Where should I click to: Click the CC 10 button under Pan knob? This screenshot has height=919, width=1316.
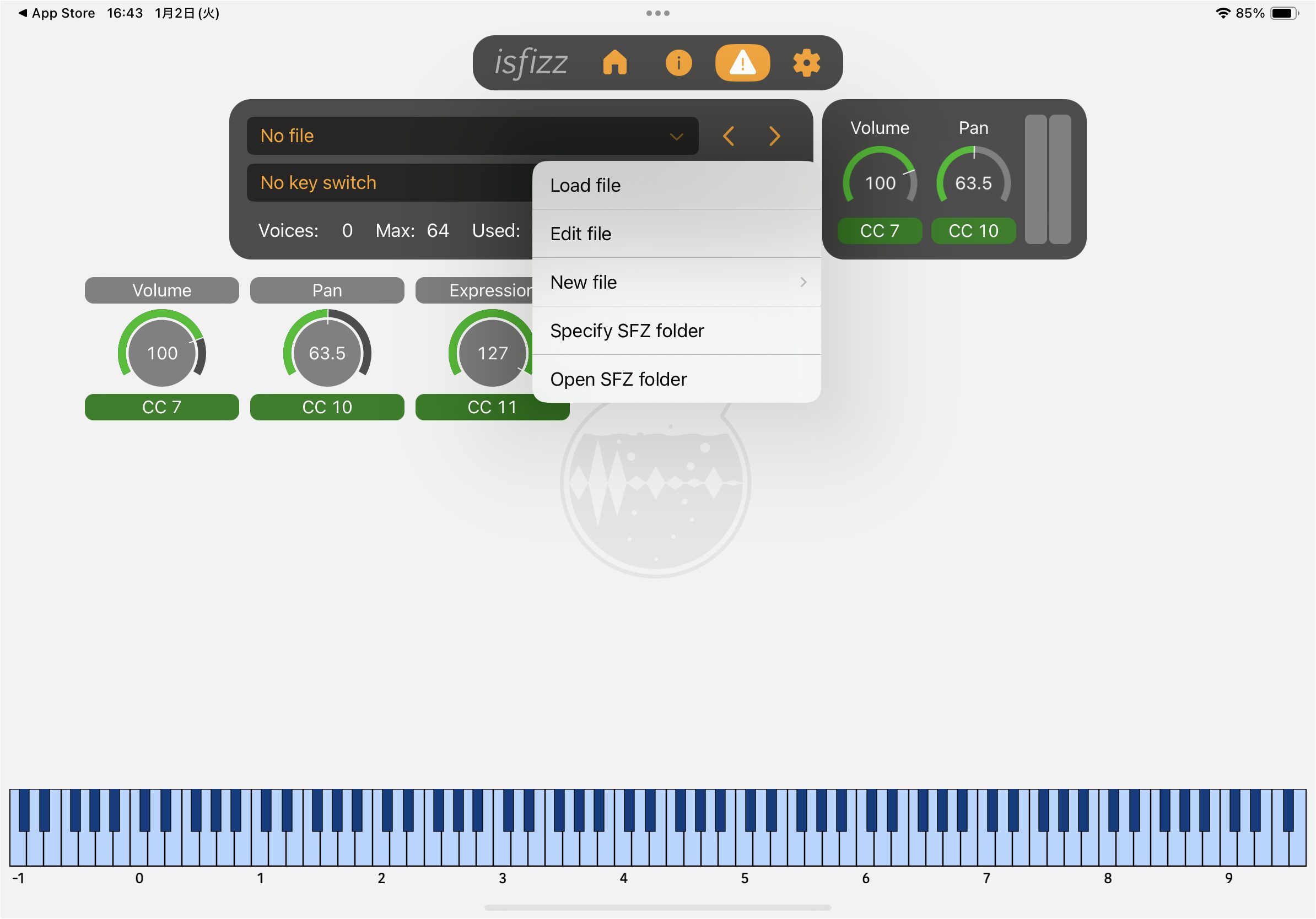click(x=327, y=407)
